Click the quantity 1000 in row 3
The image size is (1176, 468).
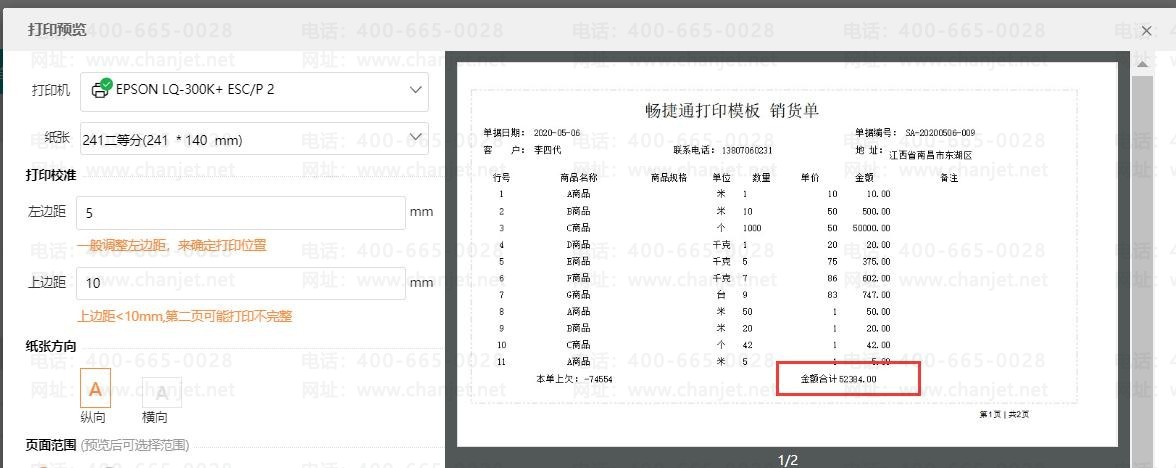pyautogui.click(x=752, y=228)
